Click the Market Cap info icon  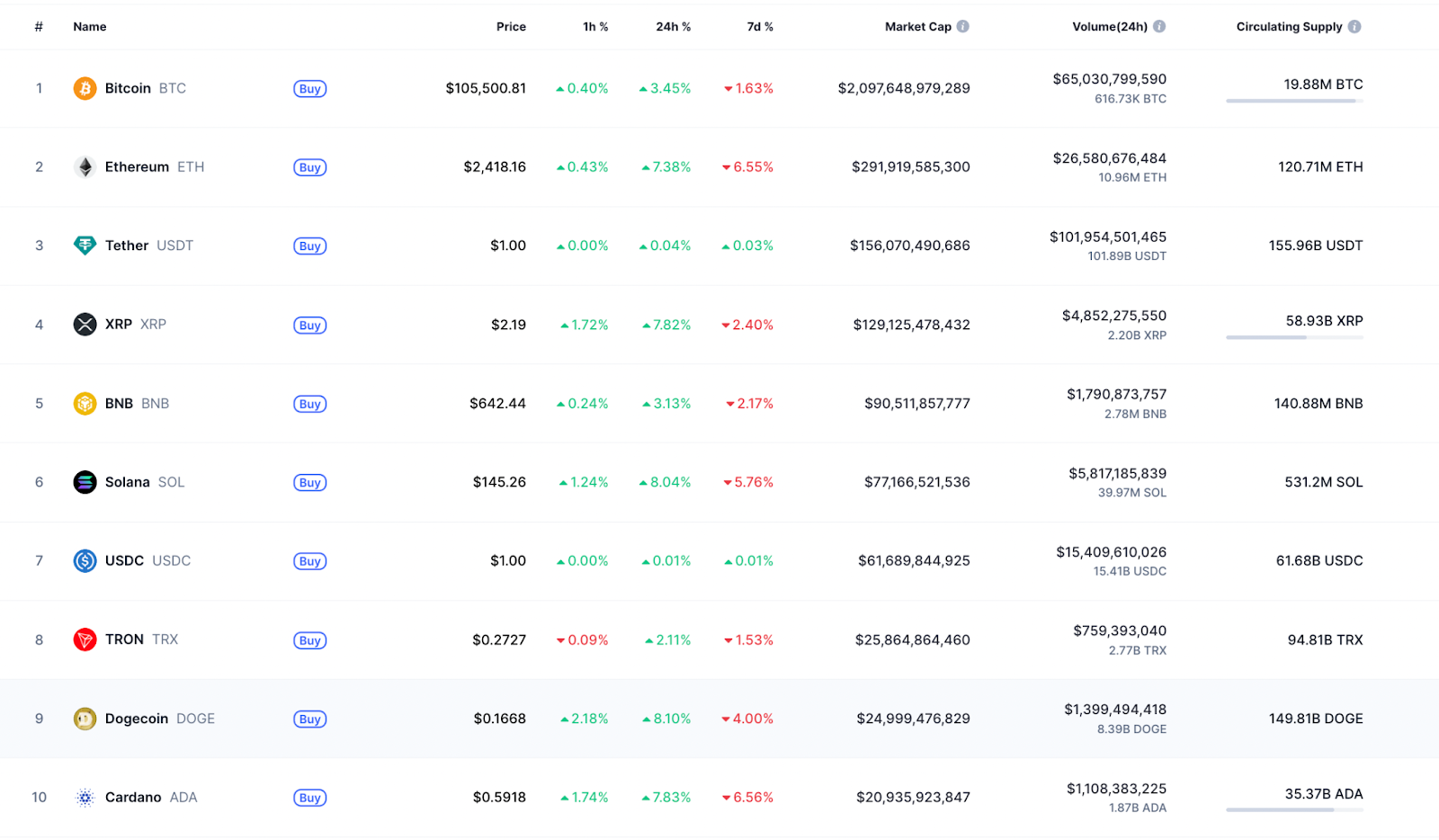963,27
